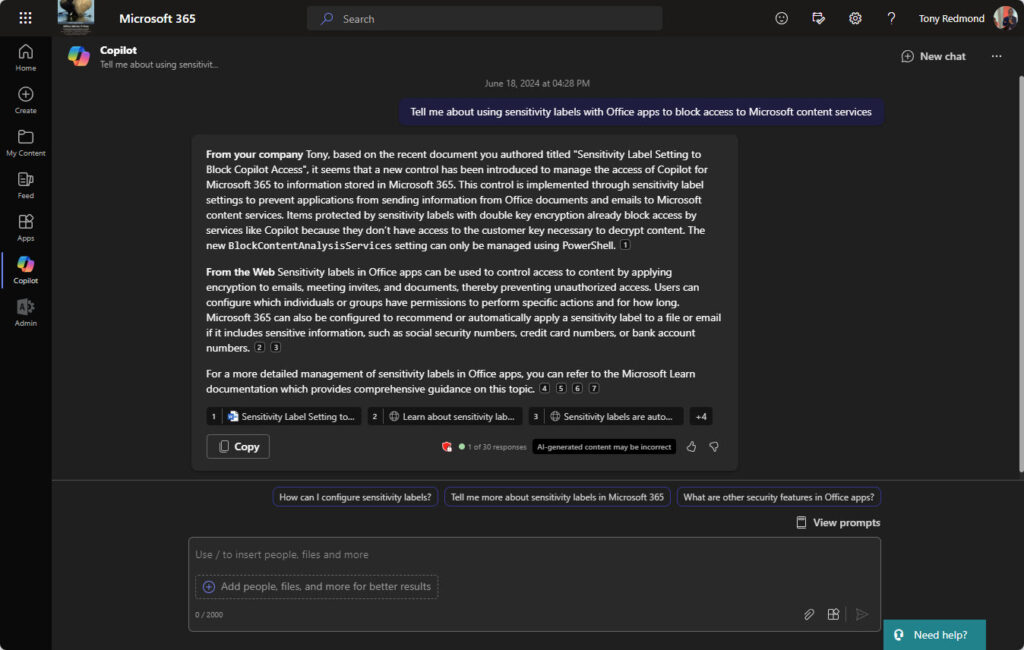
Task: Expand the +4 additional references
Action: pos(701,417)
